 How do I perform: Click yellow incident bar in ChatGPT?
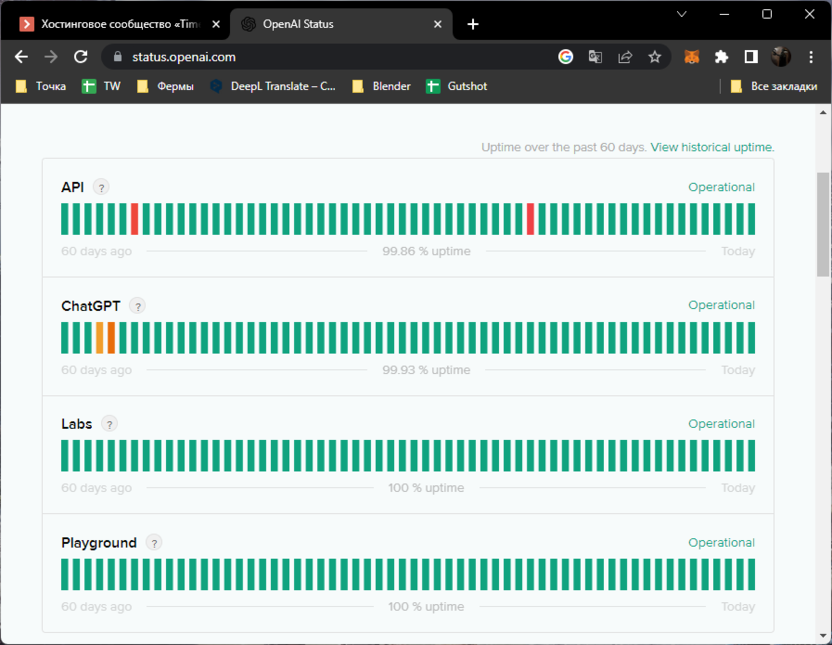tap(99, 337)
